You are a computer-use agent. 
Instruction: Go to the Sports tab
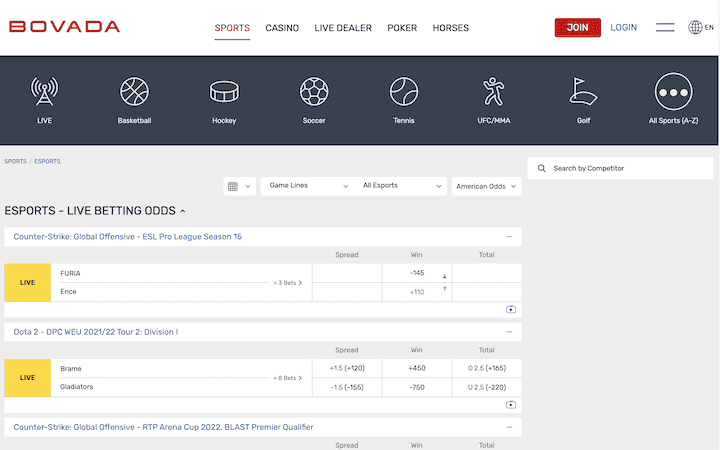pyautogui.click(x=232, y=28)
